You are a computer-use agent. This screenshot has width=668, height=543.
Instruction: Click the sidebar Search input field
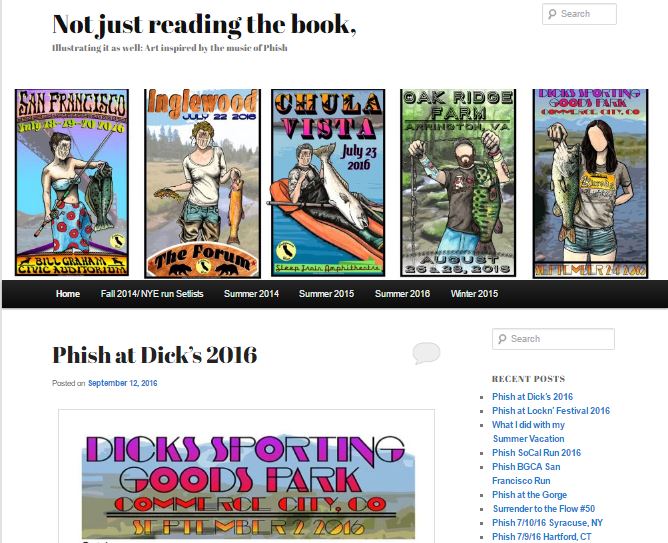(x=553, y=339)
